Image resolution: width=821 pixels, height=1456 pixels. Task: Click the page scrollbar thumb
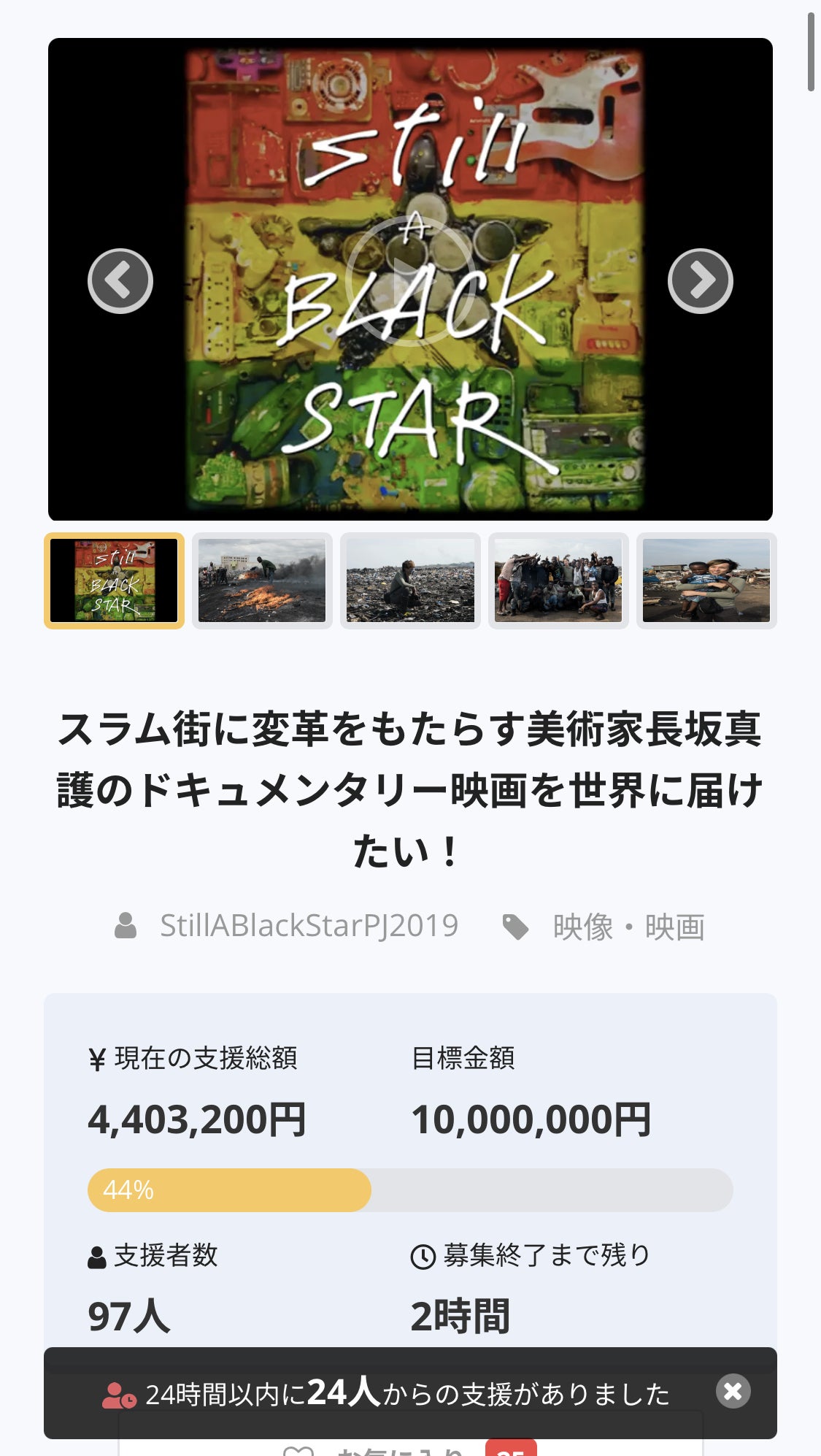pyautogui.click(x=811, y=51)
